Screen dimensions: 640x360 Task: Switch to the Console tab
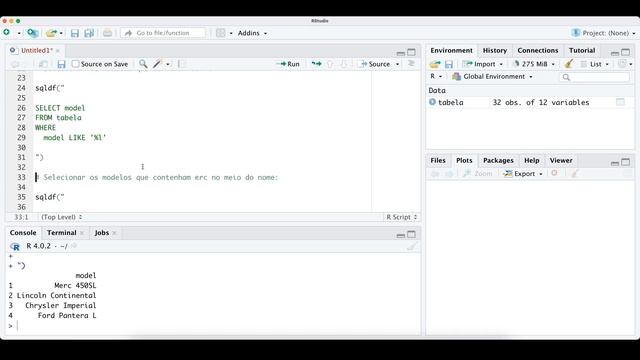tap(23, 233)
